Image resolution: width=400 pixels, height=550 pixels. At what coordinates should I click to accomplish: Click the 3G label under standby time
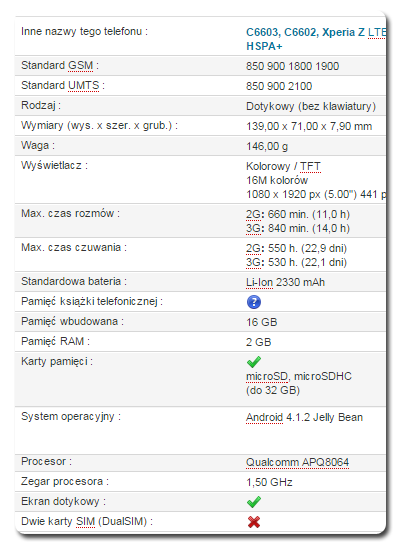pos(253,262)
